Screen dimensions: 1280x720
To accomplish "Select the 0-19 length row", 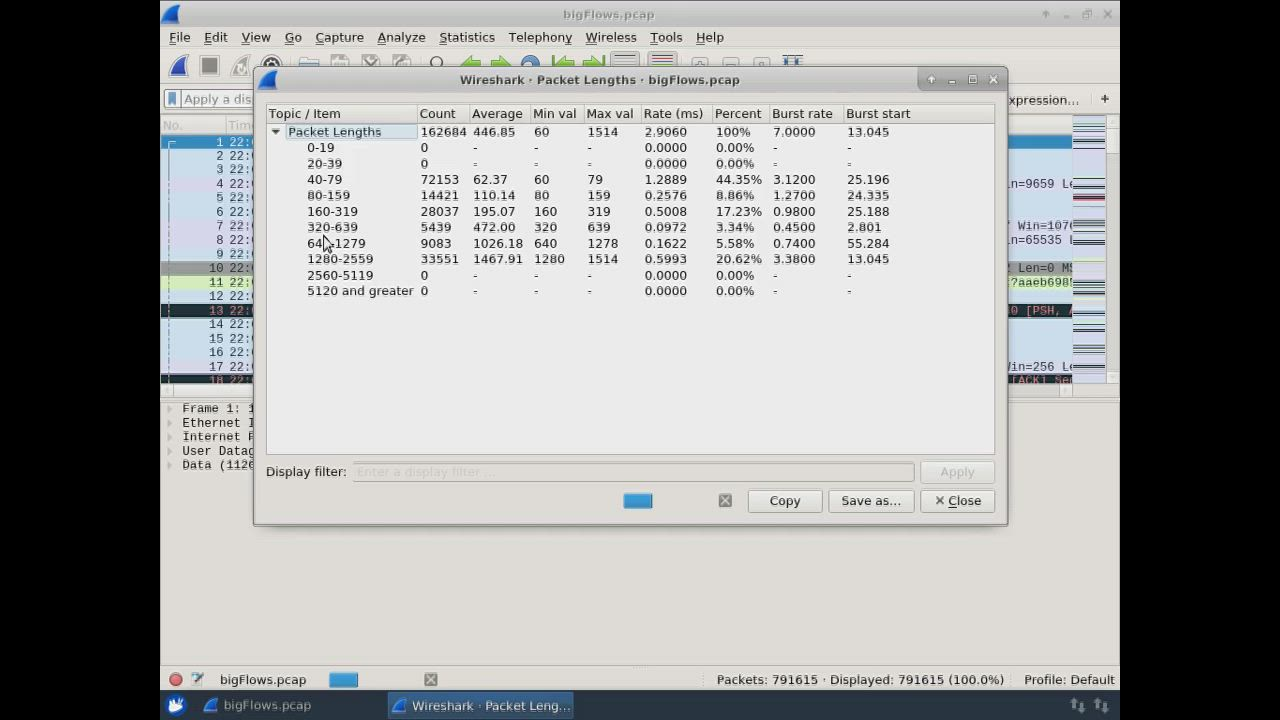I will click(630, 148).
